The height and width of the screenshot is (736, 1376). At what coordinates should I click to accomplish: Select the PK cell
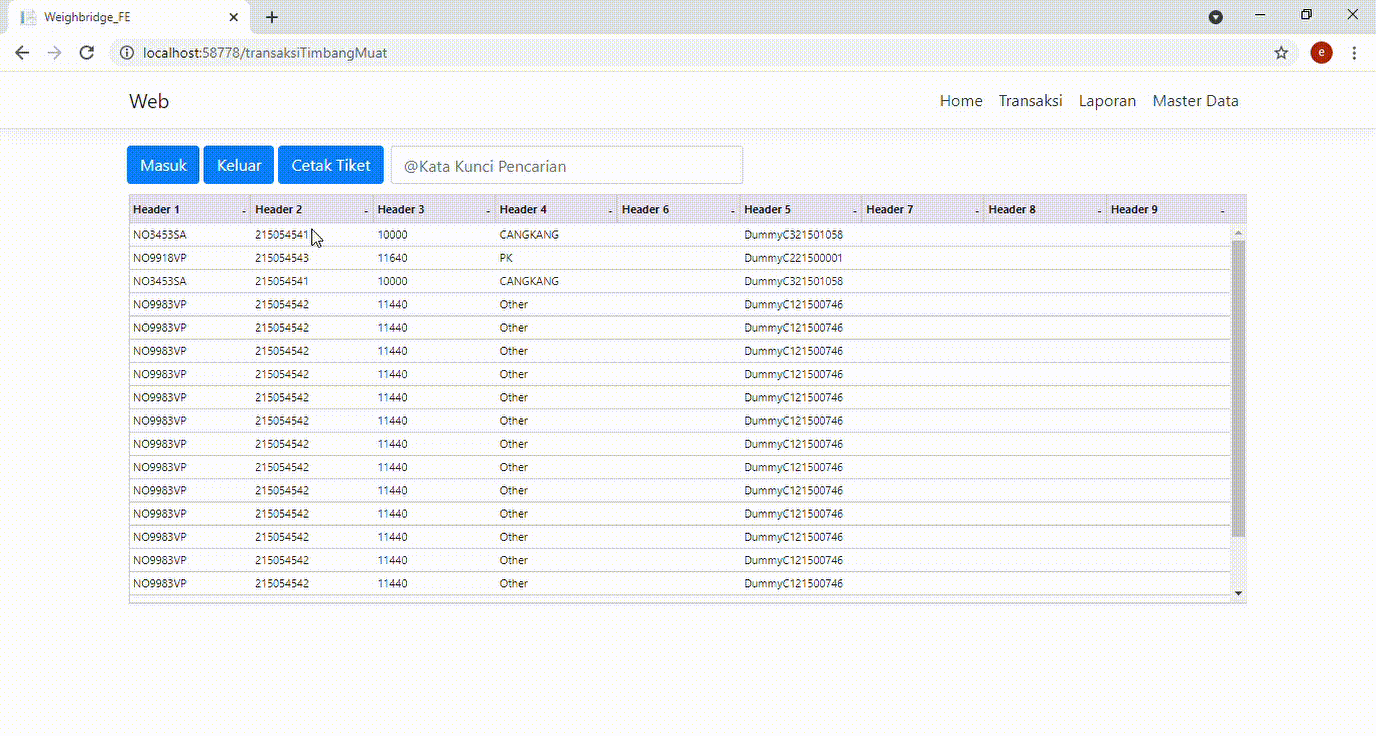(x=556, y=258)
